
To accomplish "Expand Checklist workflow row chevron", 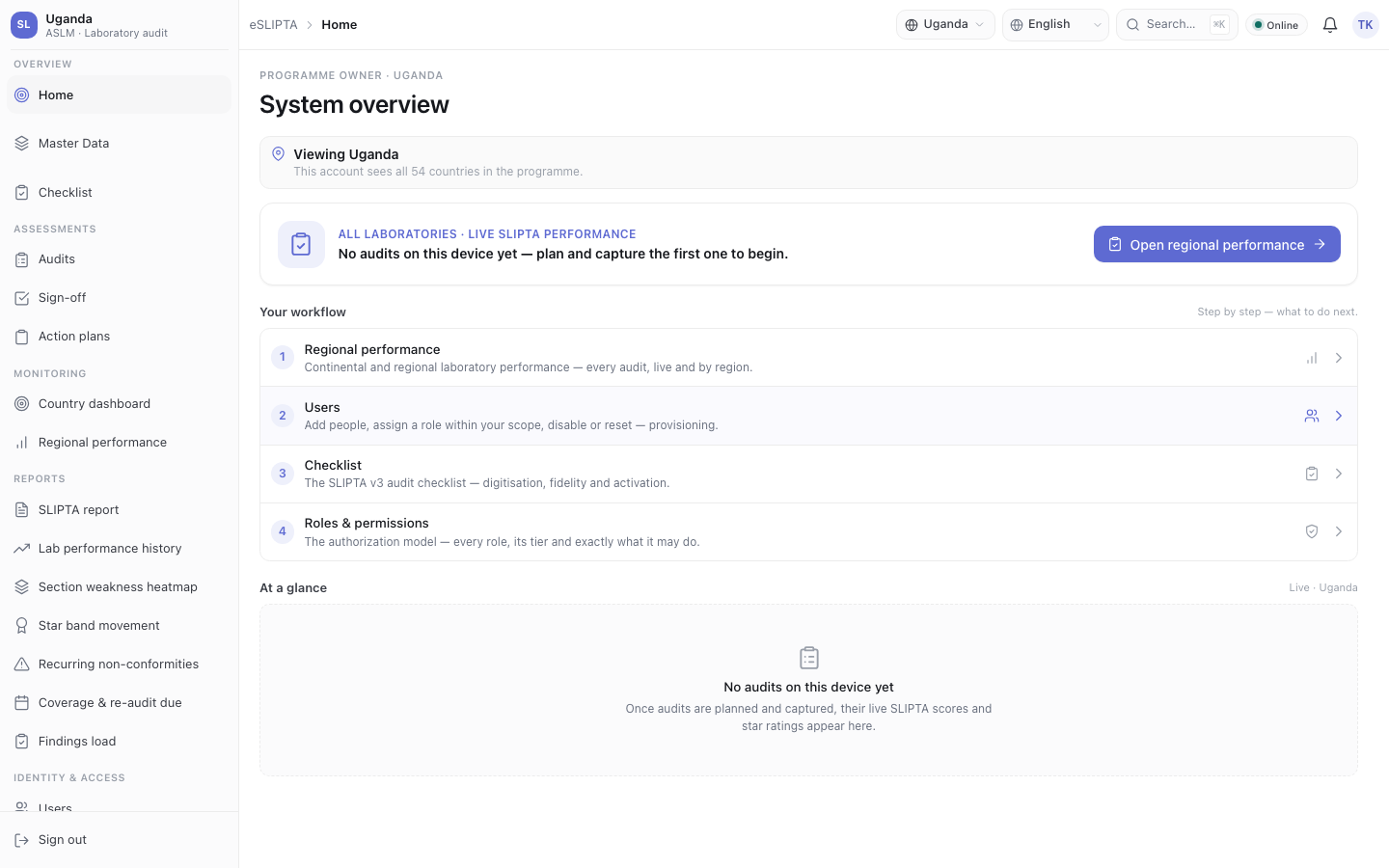I will pos(1339,474).
